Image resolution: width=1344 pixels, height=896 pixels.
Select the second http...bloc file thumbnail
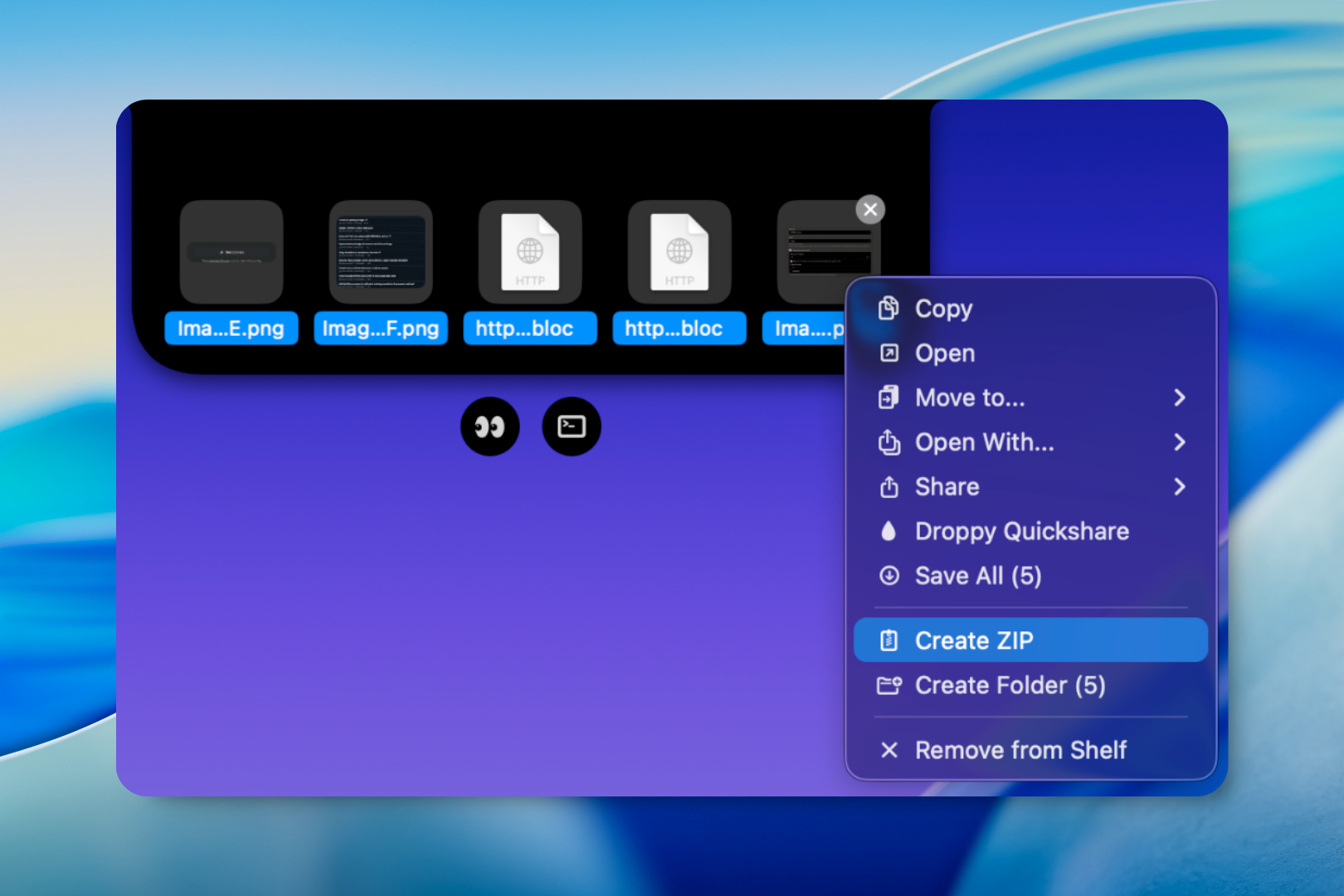pyautogui.click(x=679, y=252)
